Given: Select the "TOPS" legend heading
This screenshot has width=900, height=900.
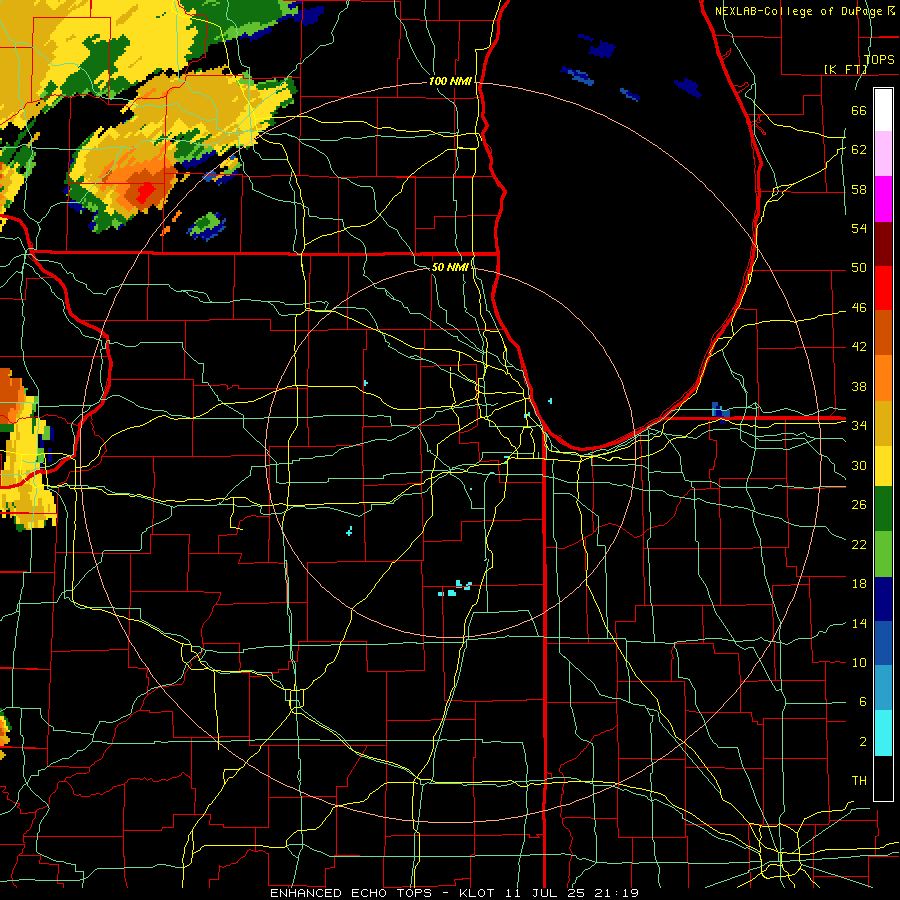Looking at the screenshot, I should pos(879,59).
